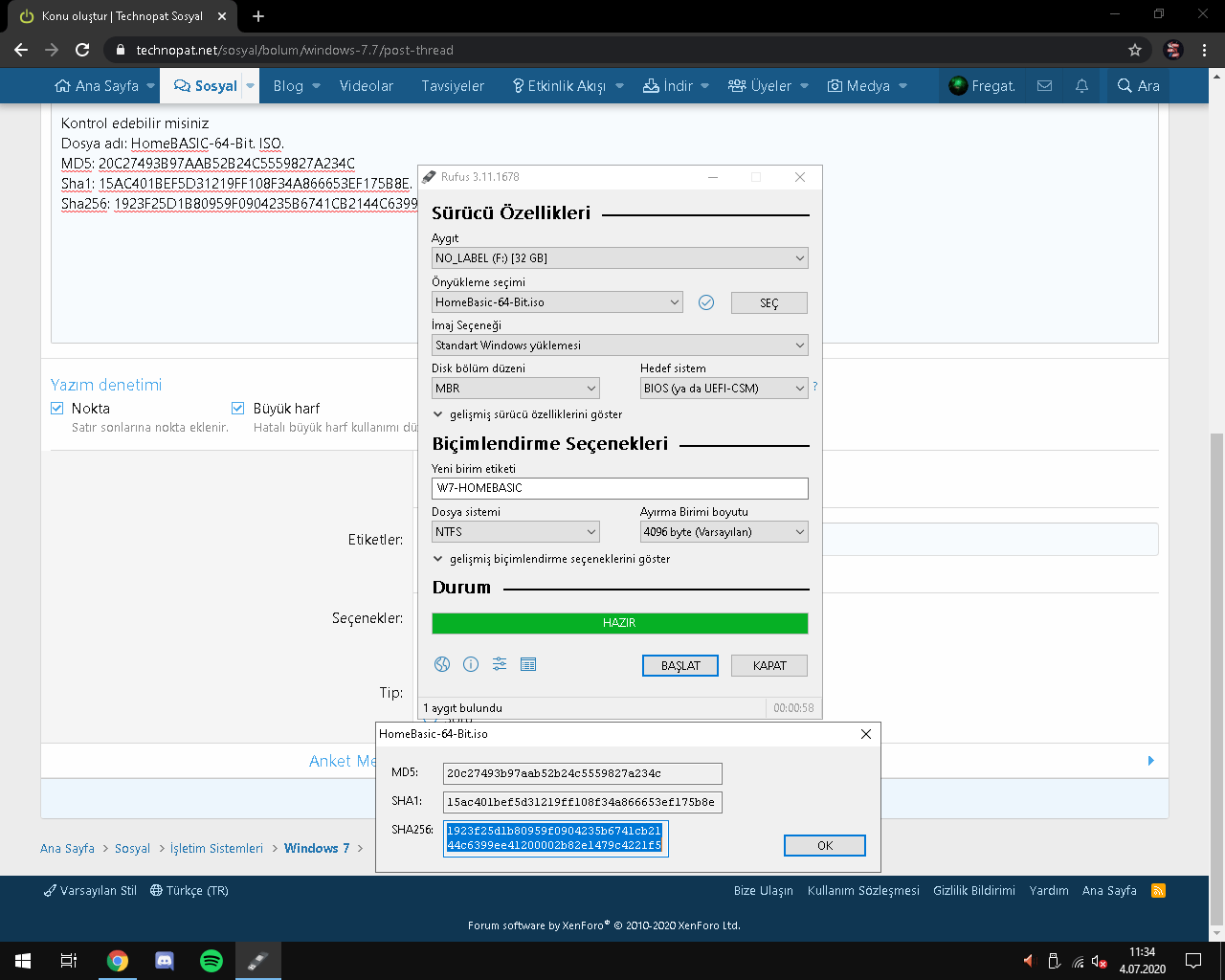Toggle the Büyük harf checkbox
This screenshot has width=1225, height=980.
(x=238, y=408)
